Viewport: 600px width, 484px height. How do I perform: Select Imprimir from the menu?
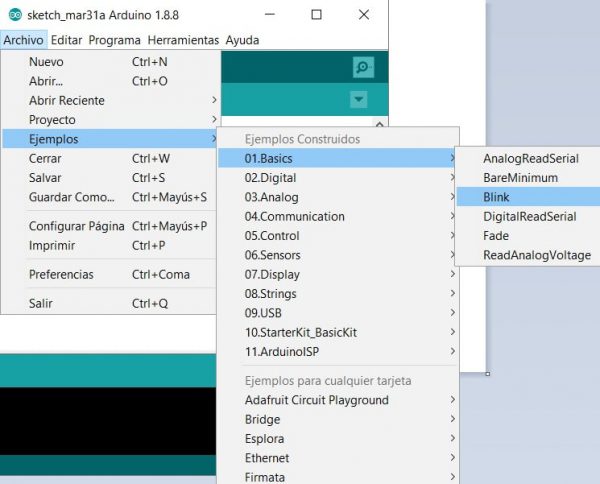[111, 245]
